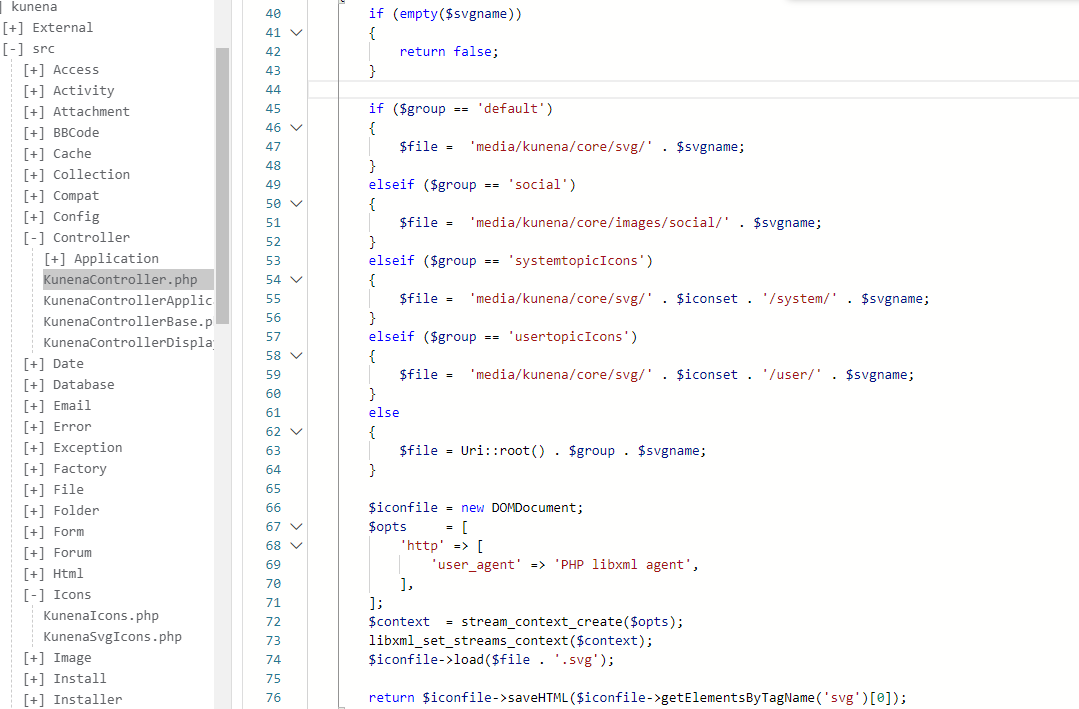The width and height of the screenshot is (1079, 709).
Task: Expand the Exception folder
Action: pos(34,448)
